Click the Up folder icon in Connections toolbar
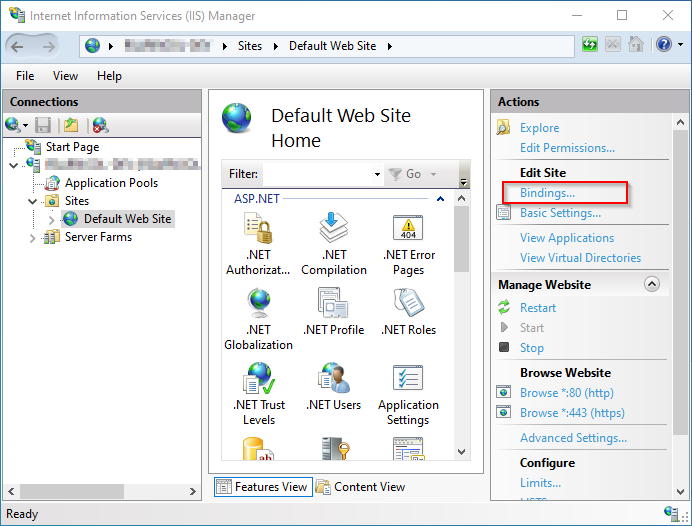 coord(71,125)
